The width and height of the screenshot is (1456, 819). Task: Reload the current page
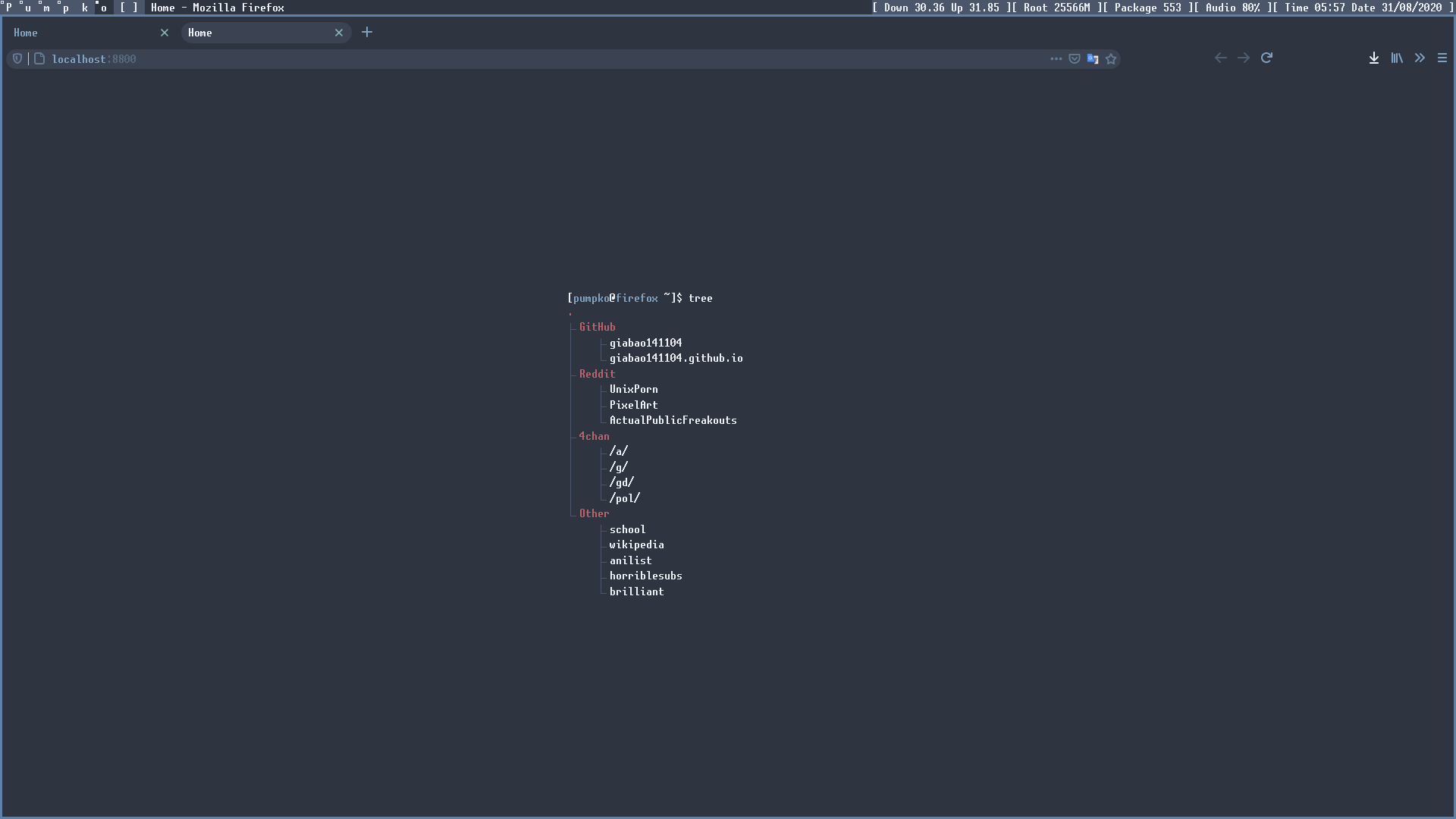coord(1266,58)
